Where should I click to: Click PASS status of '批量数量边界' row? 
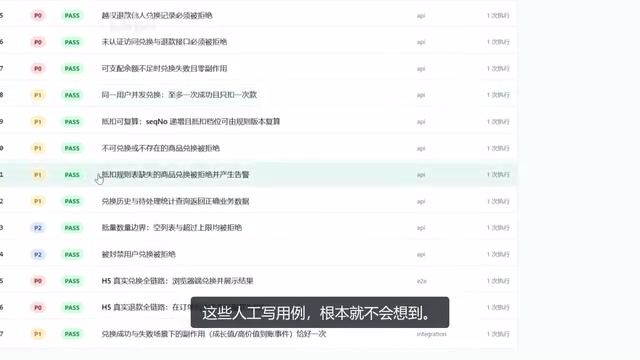tap(72, 228)
